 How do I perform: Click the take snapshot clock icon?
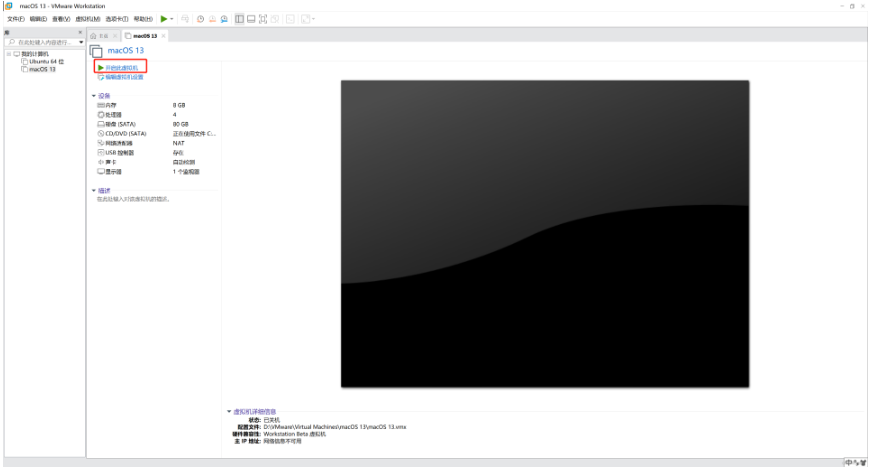(200, 19)
